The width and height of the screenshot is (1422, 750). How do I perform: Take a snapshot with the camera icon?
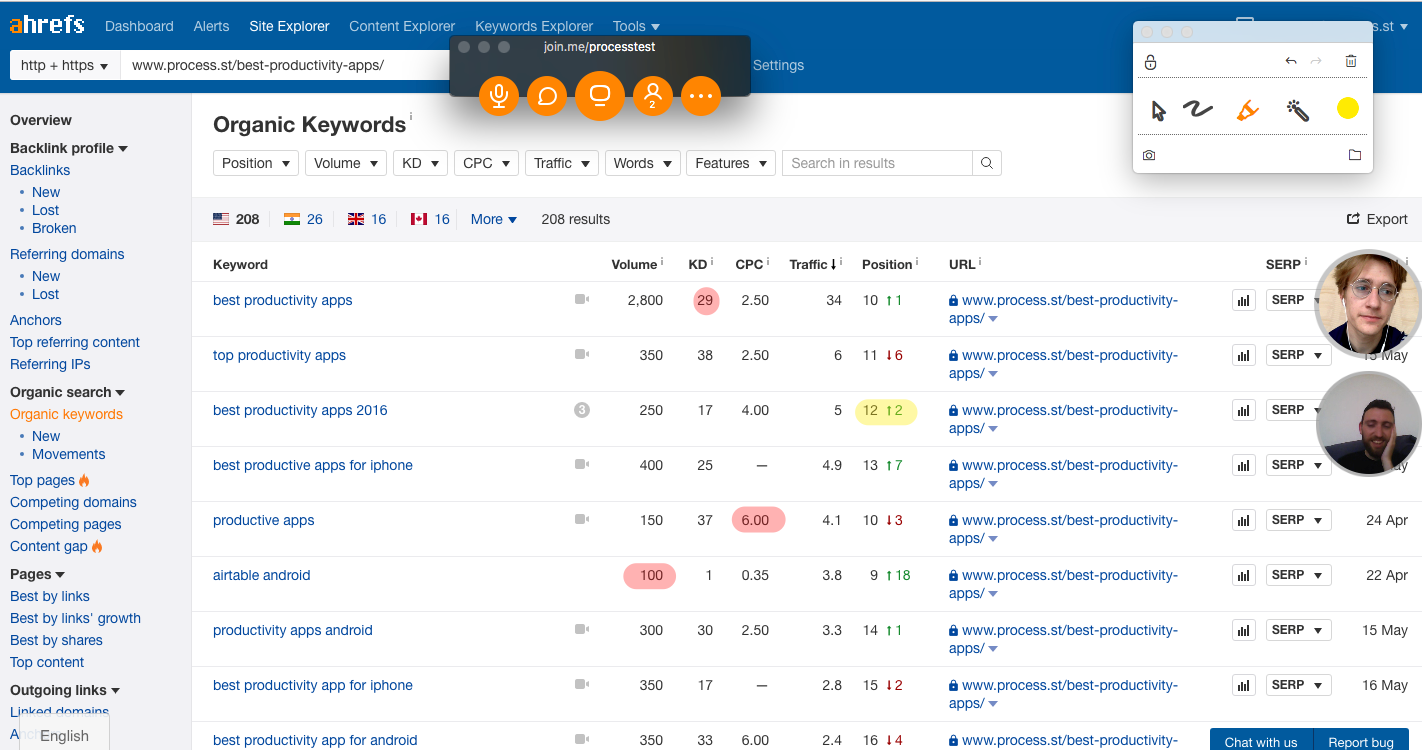pyautogui.click(x=1149, y=155)
